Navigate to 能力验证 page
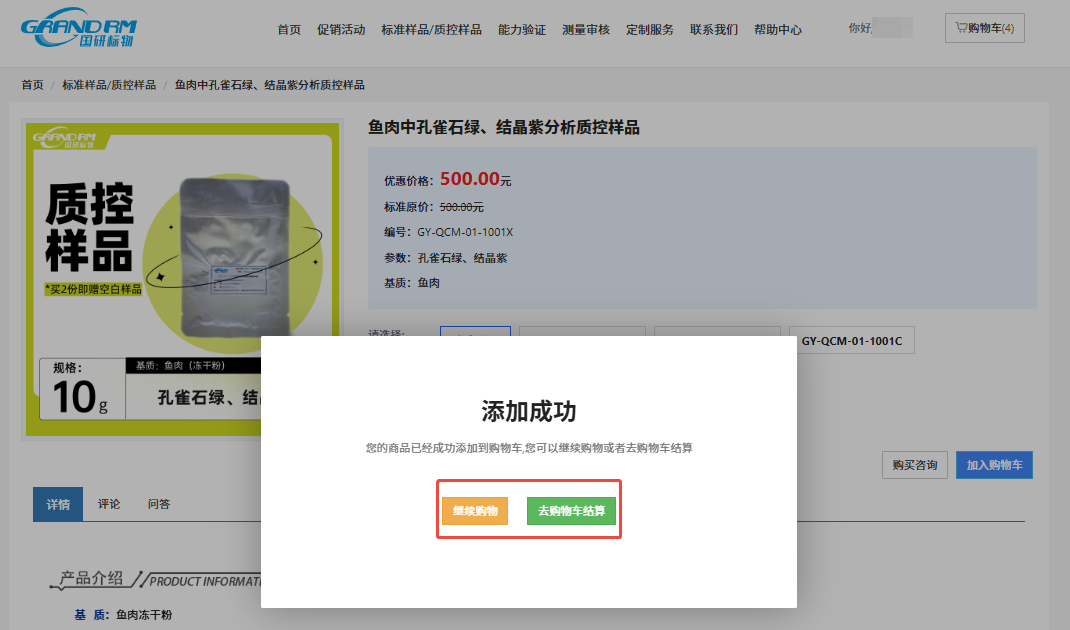The image size is (1070, 630). [522, 30]
